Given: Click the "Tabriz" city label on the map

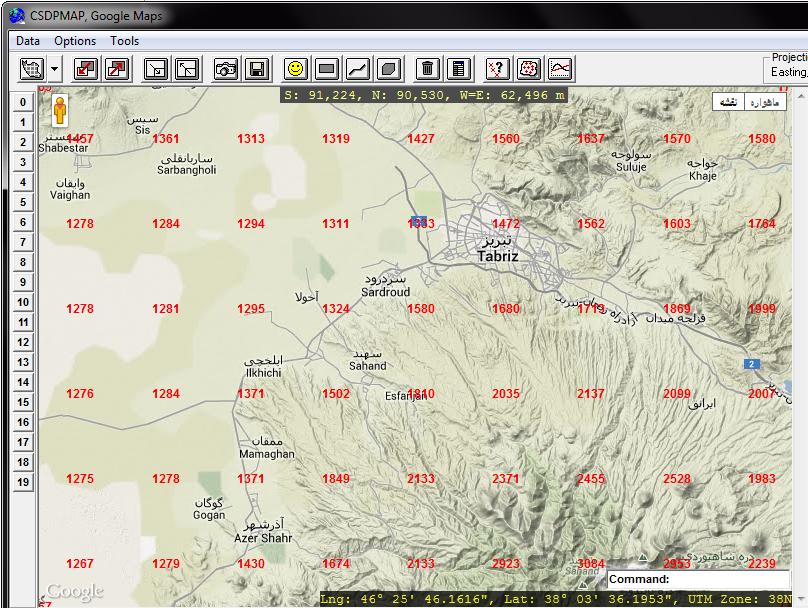Looking at the screenshot, I should coord(498,256).
